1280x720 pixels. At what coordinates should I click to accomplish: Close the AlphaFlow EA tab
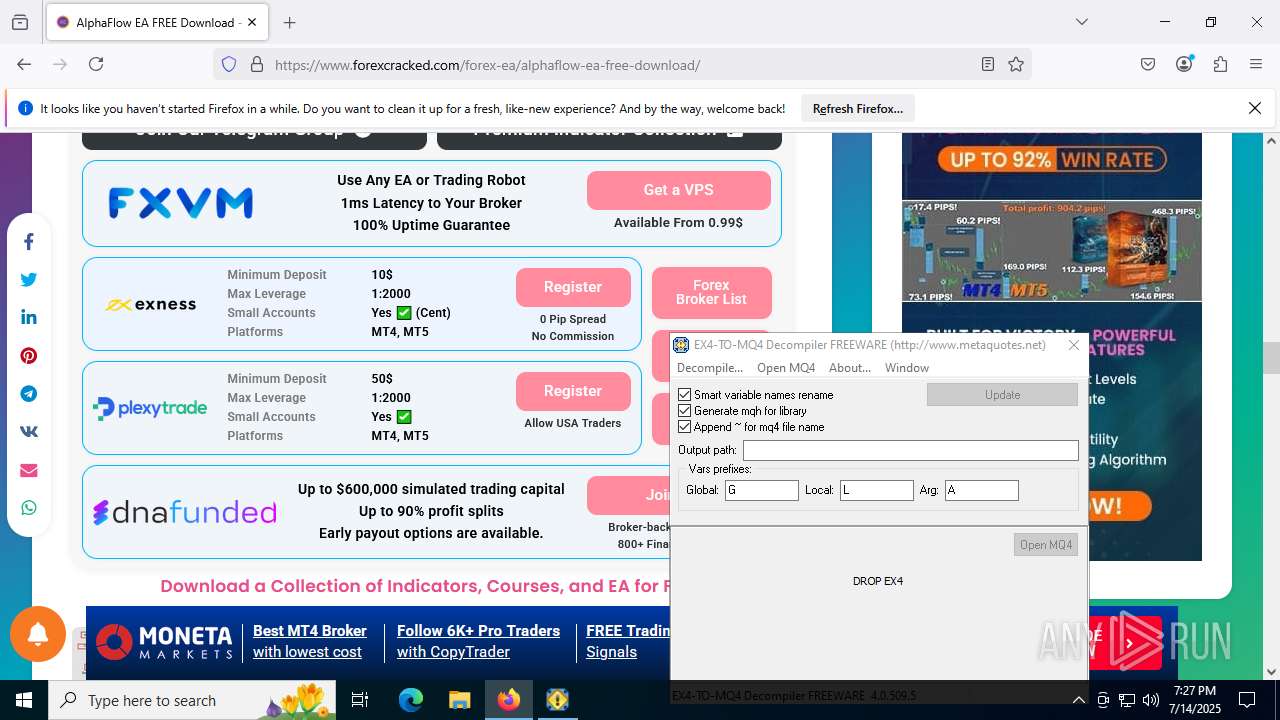252,22
